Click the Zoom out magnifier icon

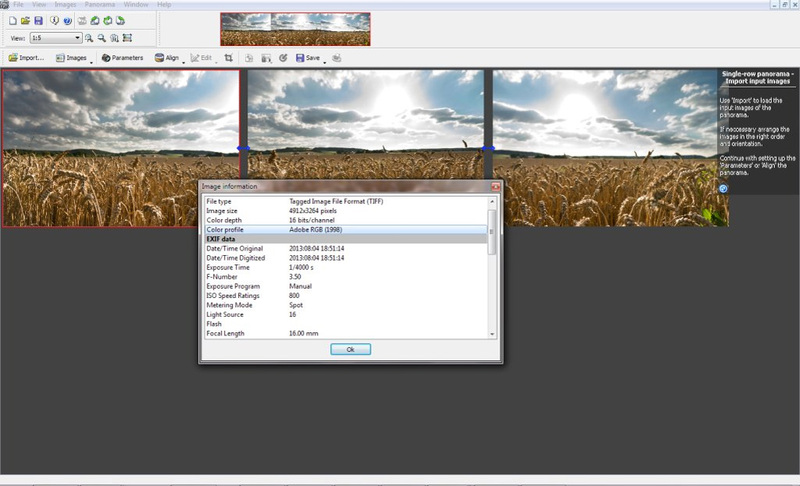(102, 38)
